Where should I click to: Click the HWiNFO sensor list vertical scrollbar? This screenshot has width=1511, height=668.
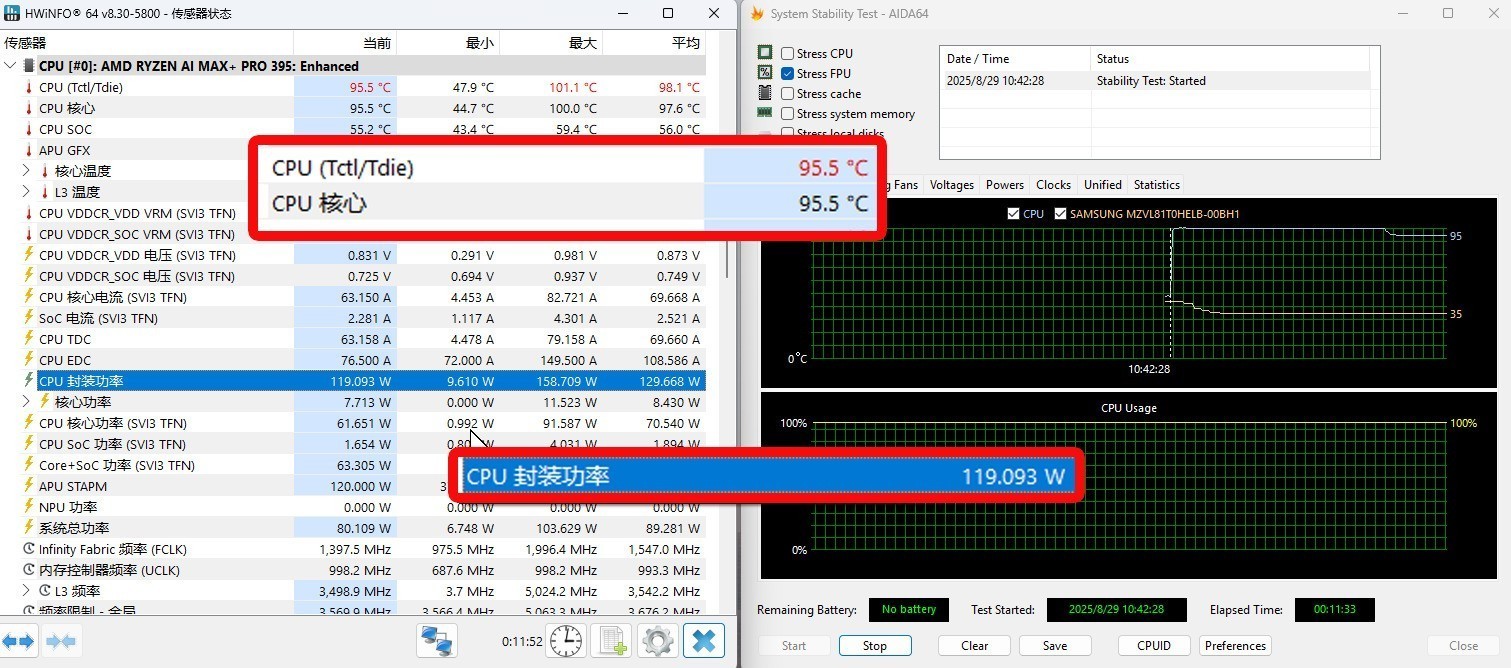click(x=727, y=200)
